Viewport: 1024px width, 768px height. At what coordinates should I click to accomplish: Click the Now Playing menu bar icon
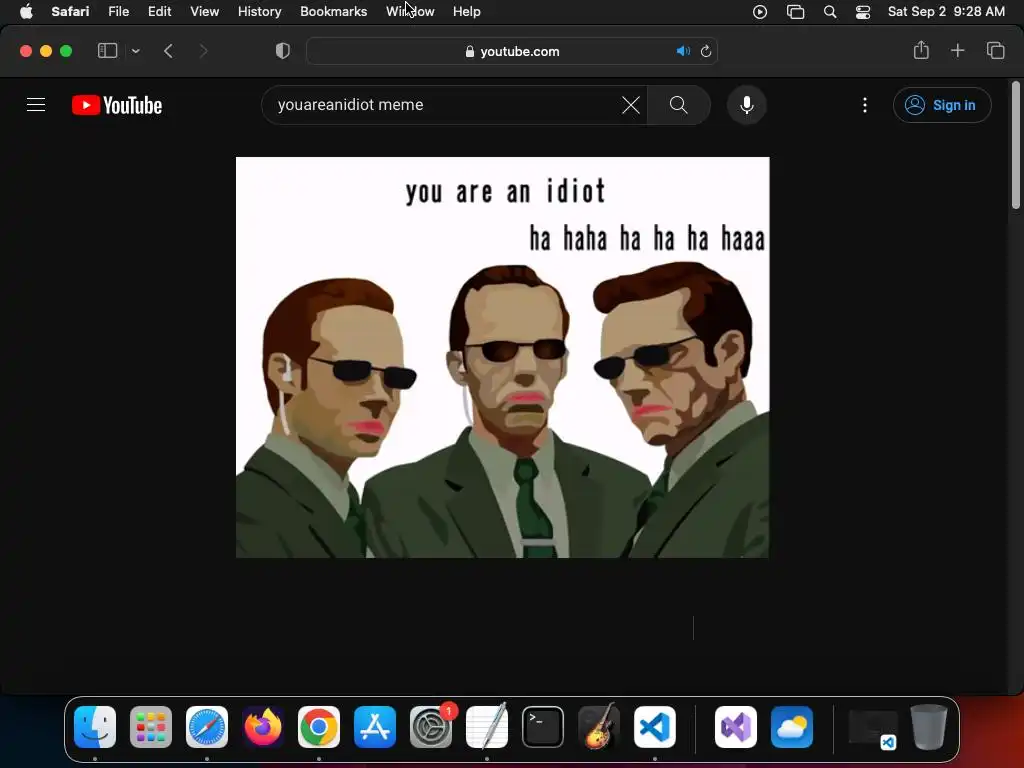[760, 12]
